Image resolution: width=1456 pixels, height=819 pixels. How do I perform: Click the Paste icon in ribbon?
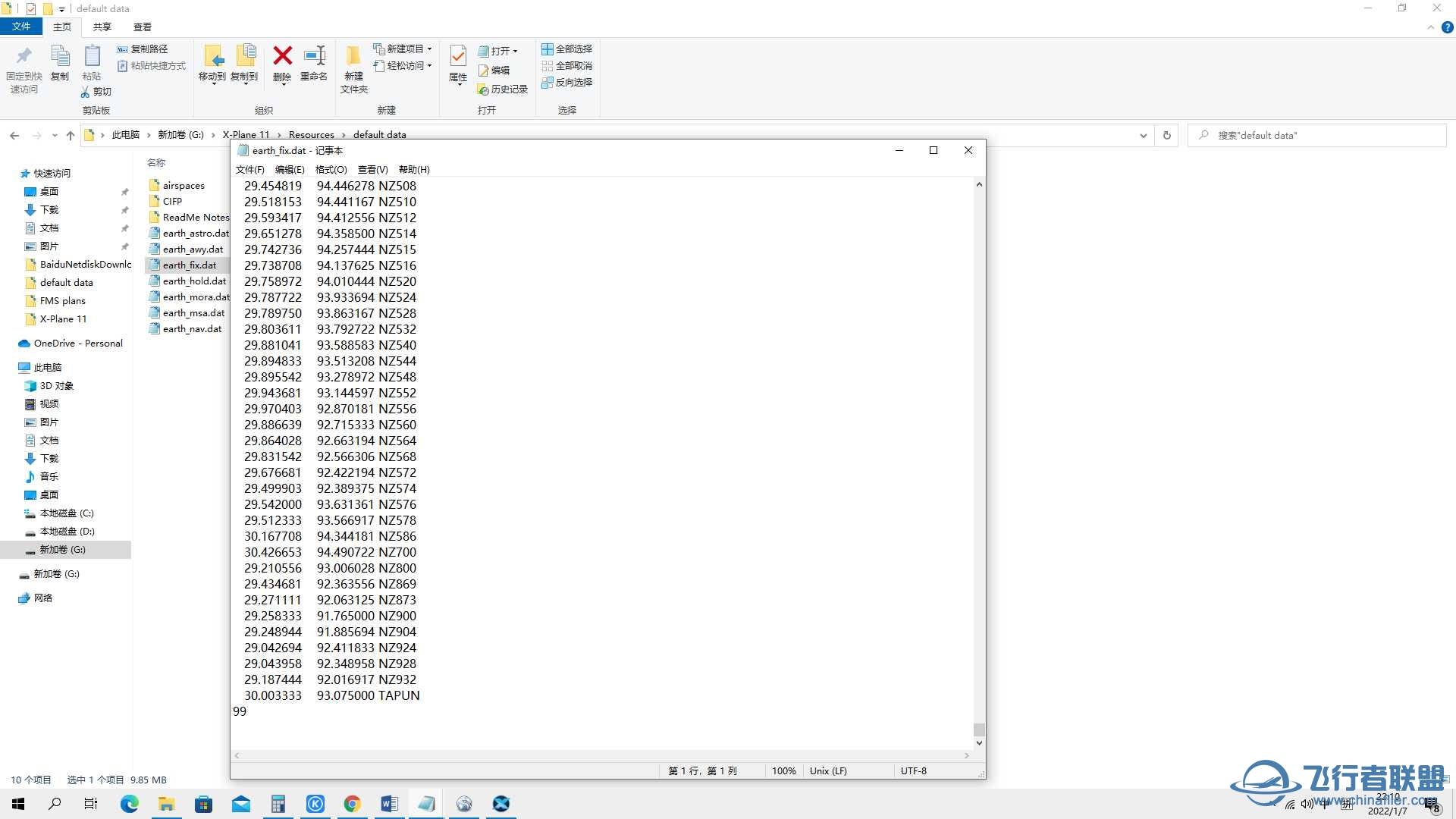click(x=92, y=57)
